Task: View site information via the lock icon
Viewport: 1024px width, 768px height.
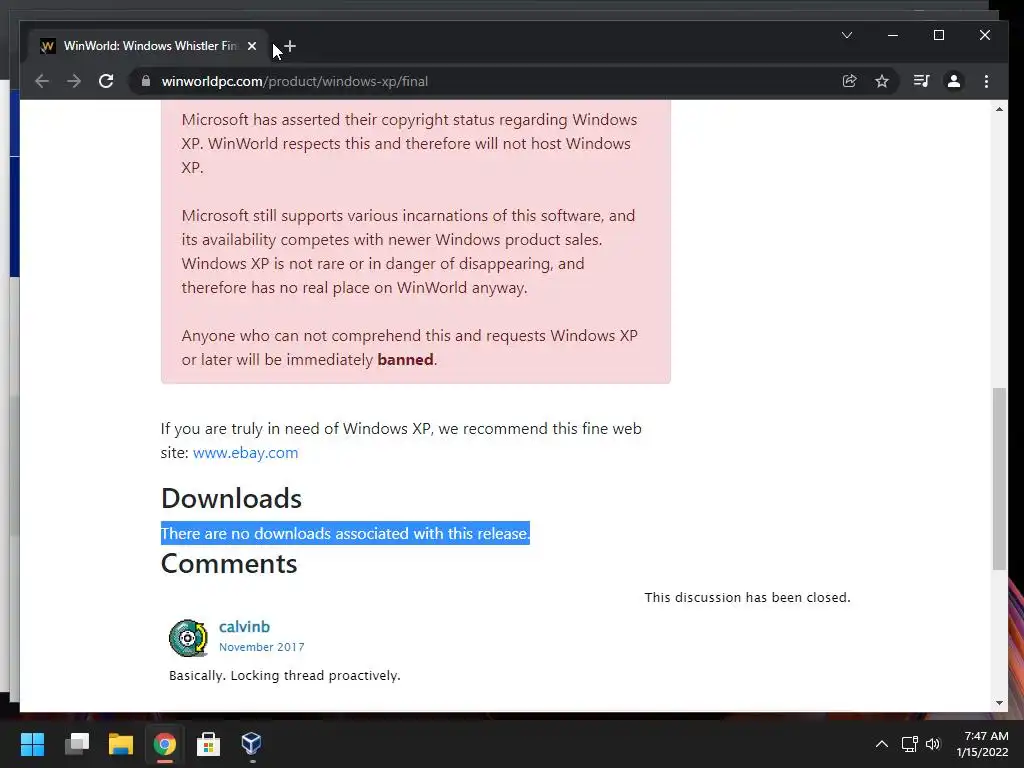Action: (x=146, y=81)
